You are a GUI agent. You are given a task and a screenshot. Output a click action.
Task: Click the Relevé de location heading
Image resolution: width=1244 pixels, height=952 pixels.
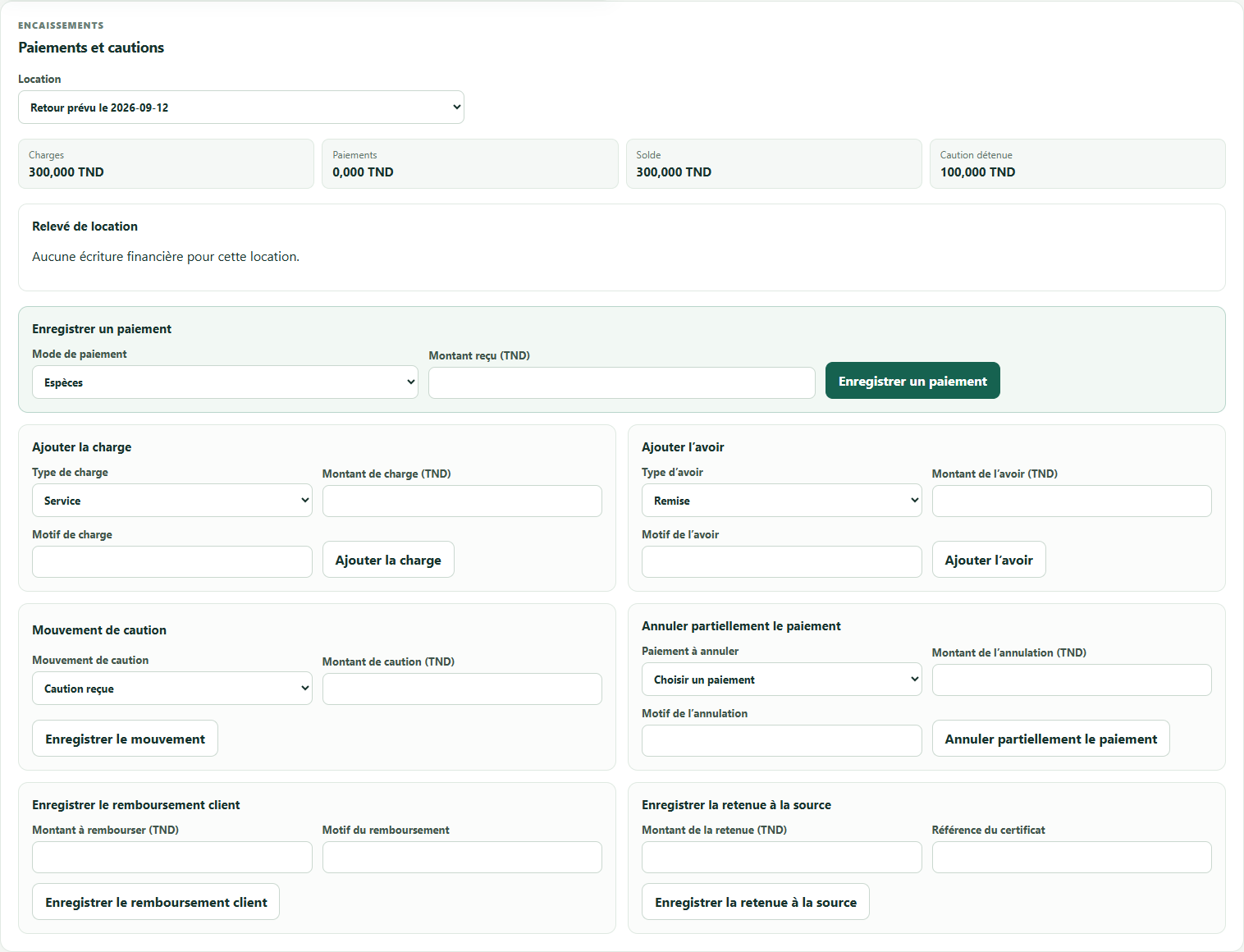click(x=85, y=227)
